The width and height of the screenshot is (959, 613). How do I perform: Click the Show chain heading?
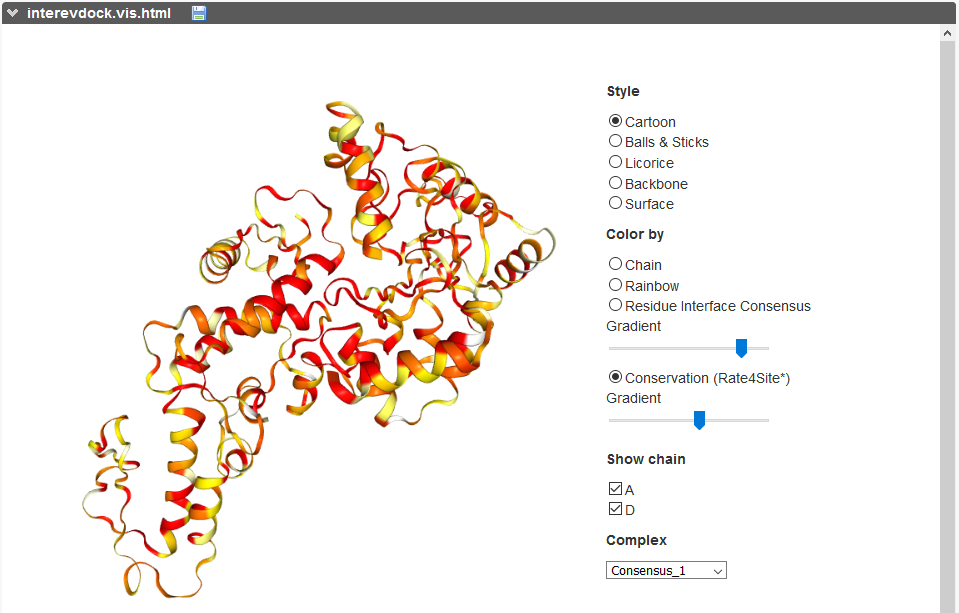(x=646, y=459)
